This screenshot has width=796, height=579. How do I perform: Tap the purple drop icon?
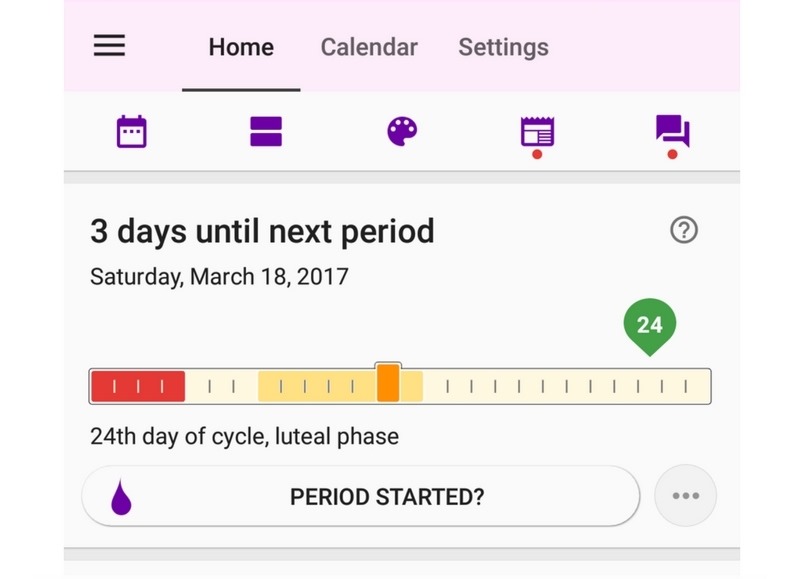pyautogui.click(x=121, y=497)
